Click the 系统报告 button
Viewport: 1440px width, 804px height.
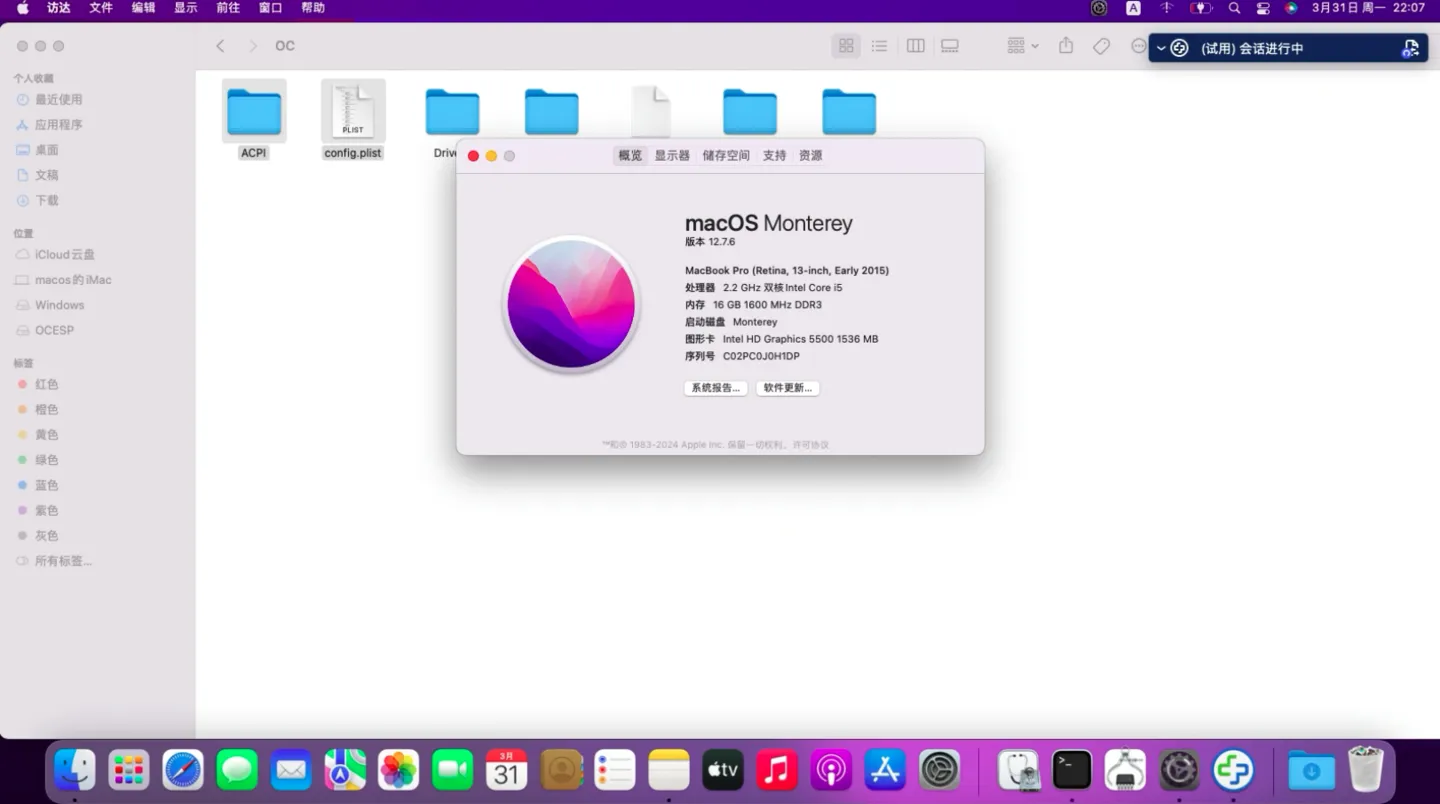pyautogui.click(x=714, y=388)
